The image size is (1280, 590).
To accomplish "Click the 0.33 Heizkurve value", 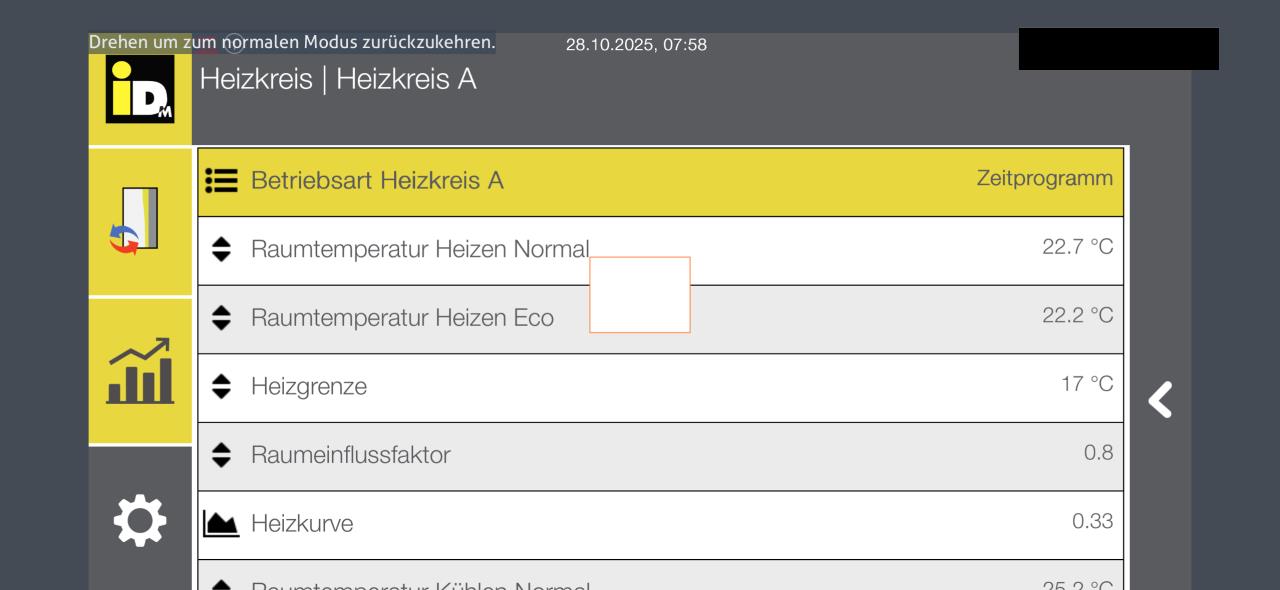I will pos(1092,521).
